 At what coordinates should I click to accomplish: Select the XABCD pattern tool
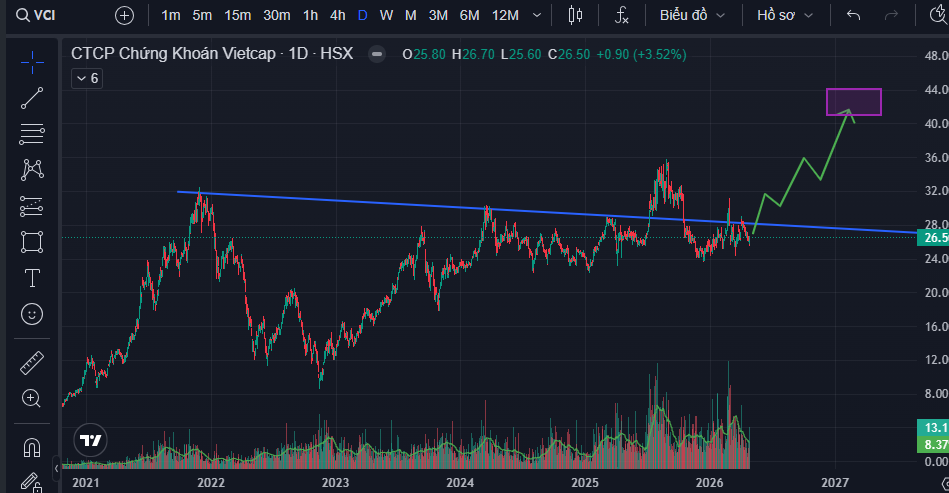[32, 170]
